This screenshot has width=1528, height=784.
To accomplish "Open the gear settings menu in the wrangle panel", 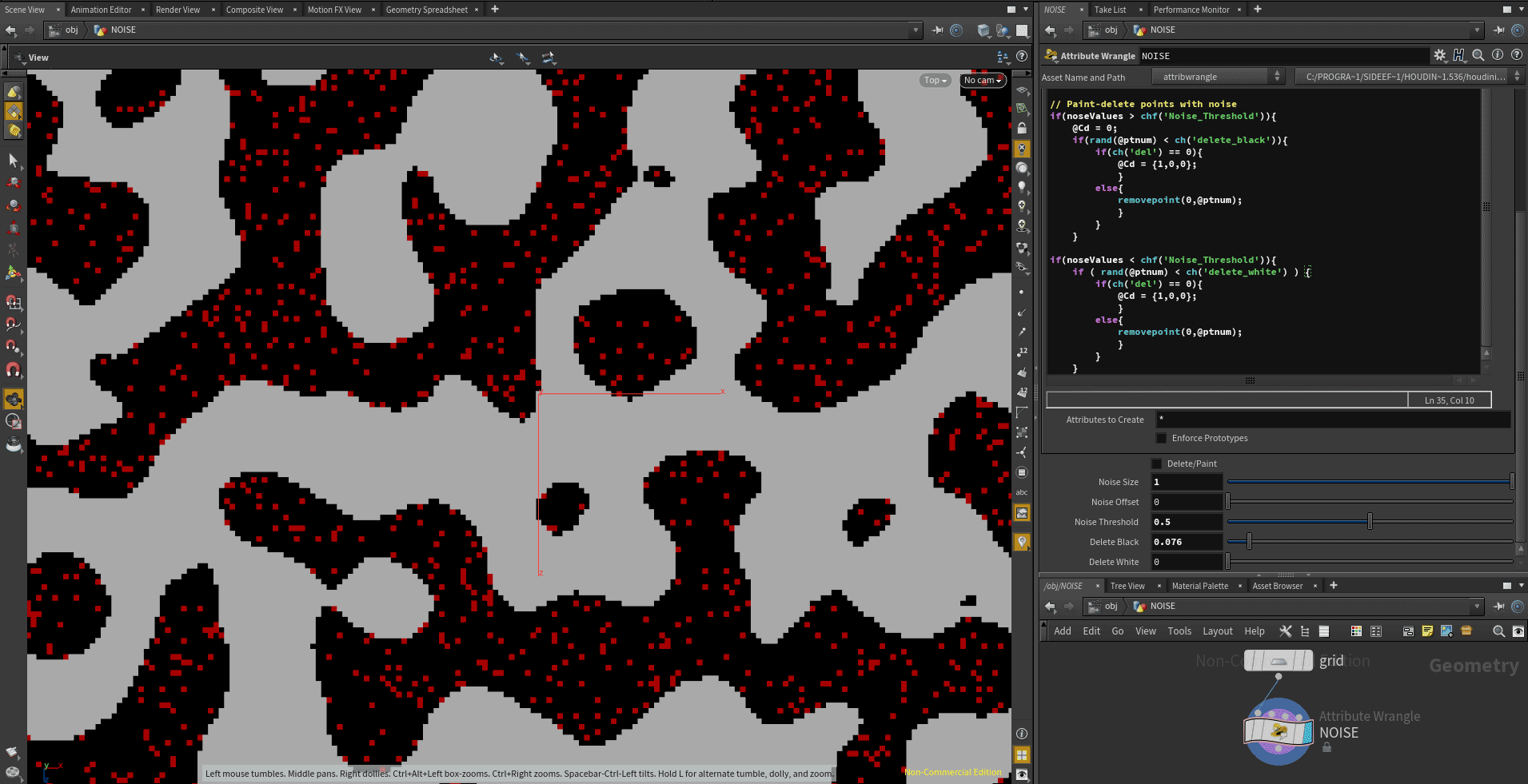I will coord(1439,55).
